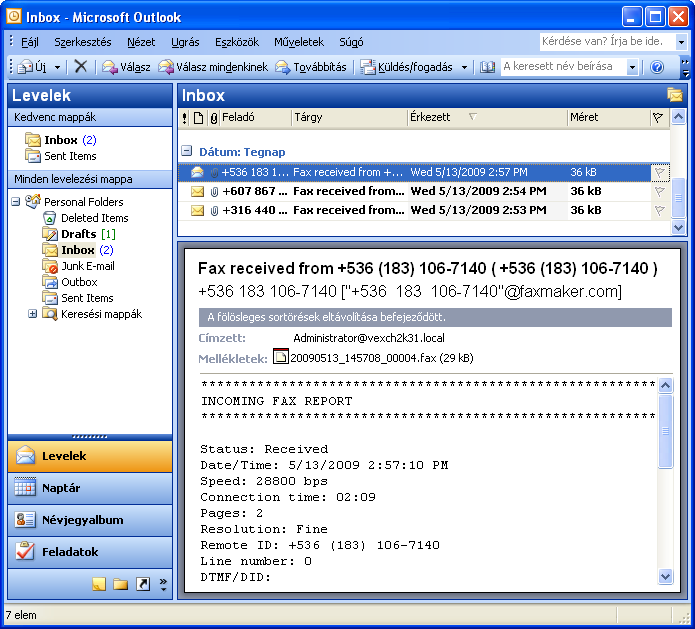Viewport: 695px width, 629px height.
Task: Click the Folder List icon
Action: click(x=121, y=584)
